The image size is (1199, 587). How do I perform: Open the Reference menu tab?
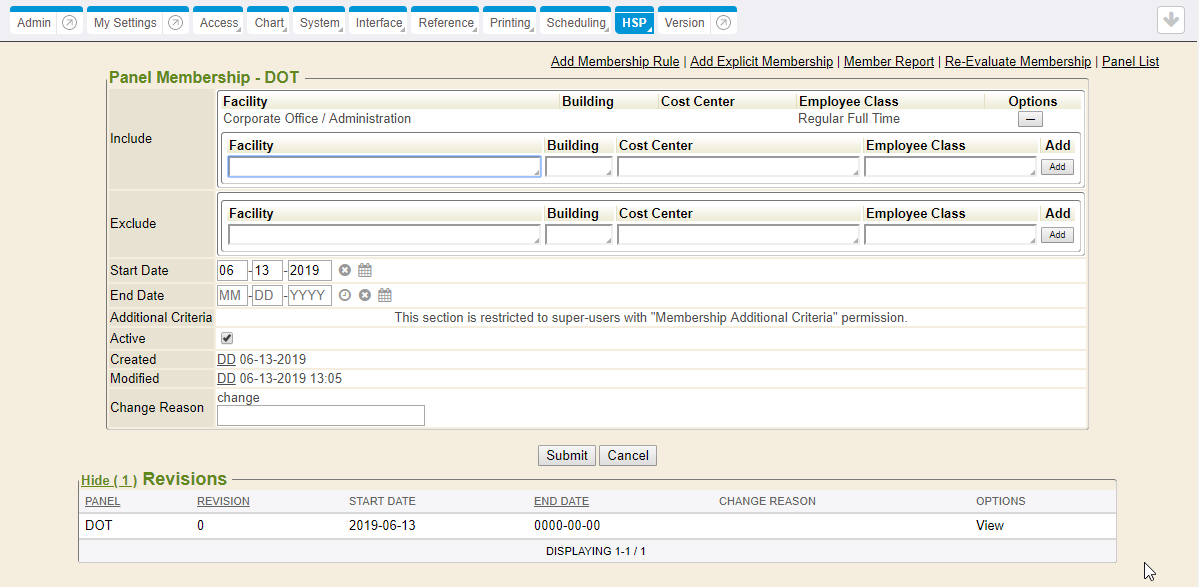coord(445,23)
